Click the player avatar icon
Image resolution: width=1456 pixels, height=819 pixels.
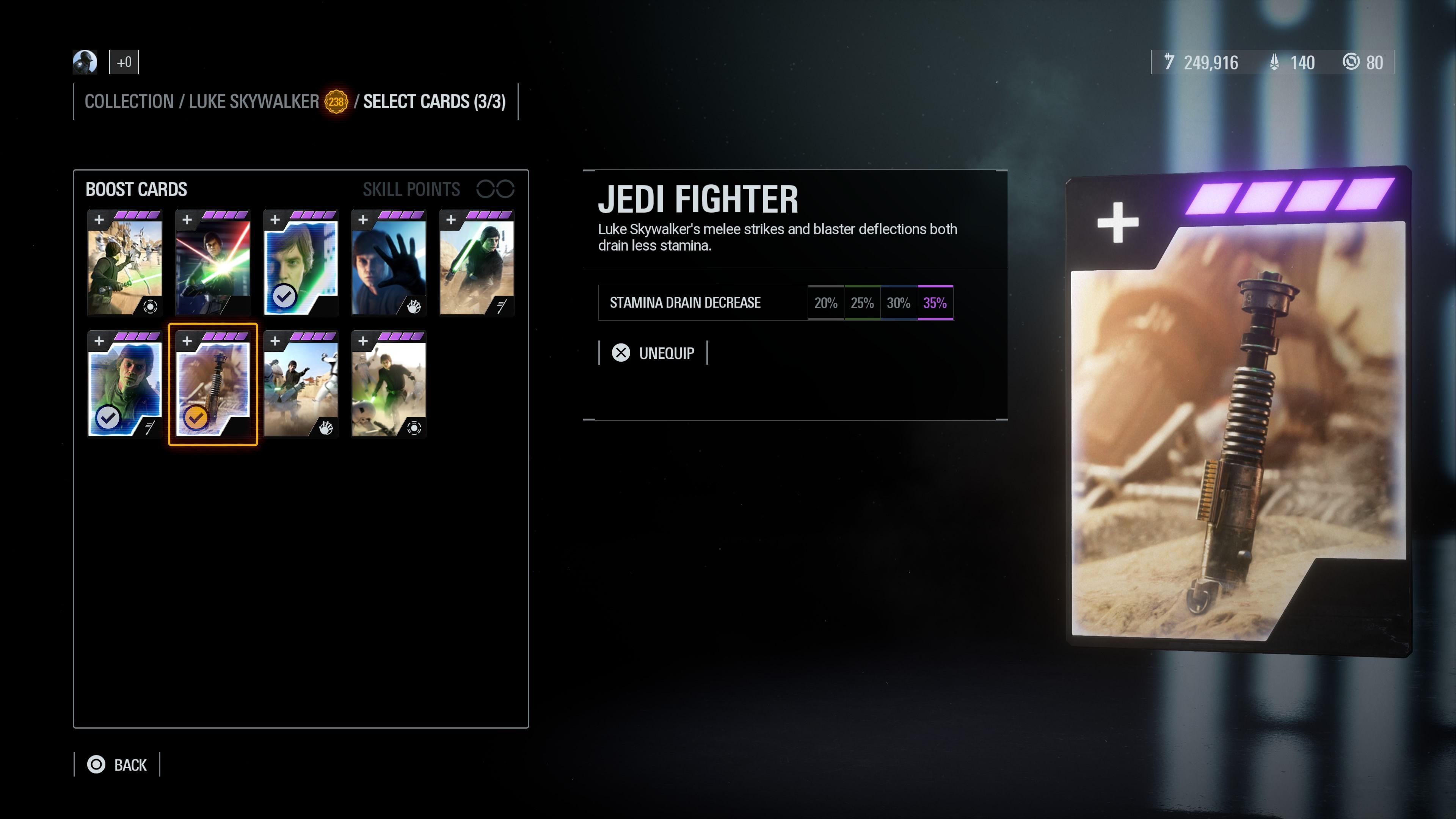click(85, 62)
